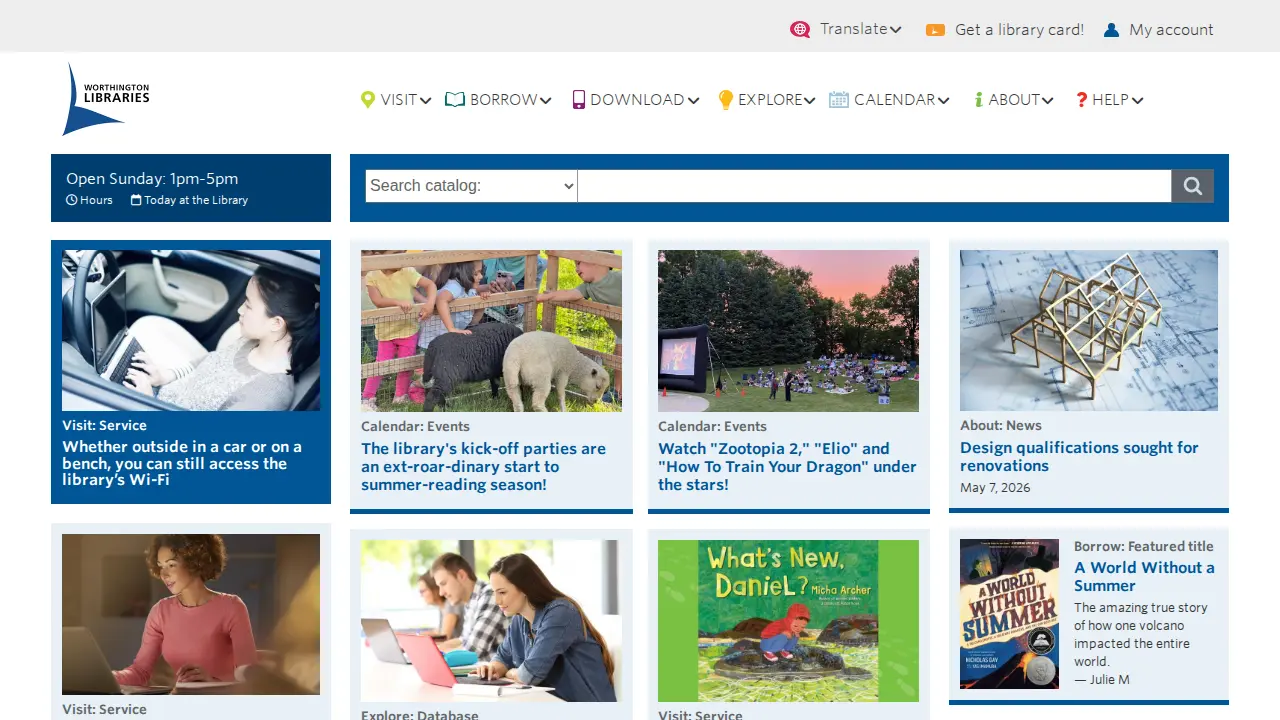Open the library Wi-Fi access article

182,463
